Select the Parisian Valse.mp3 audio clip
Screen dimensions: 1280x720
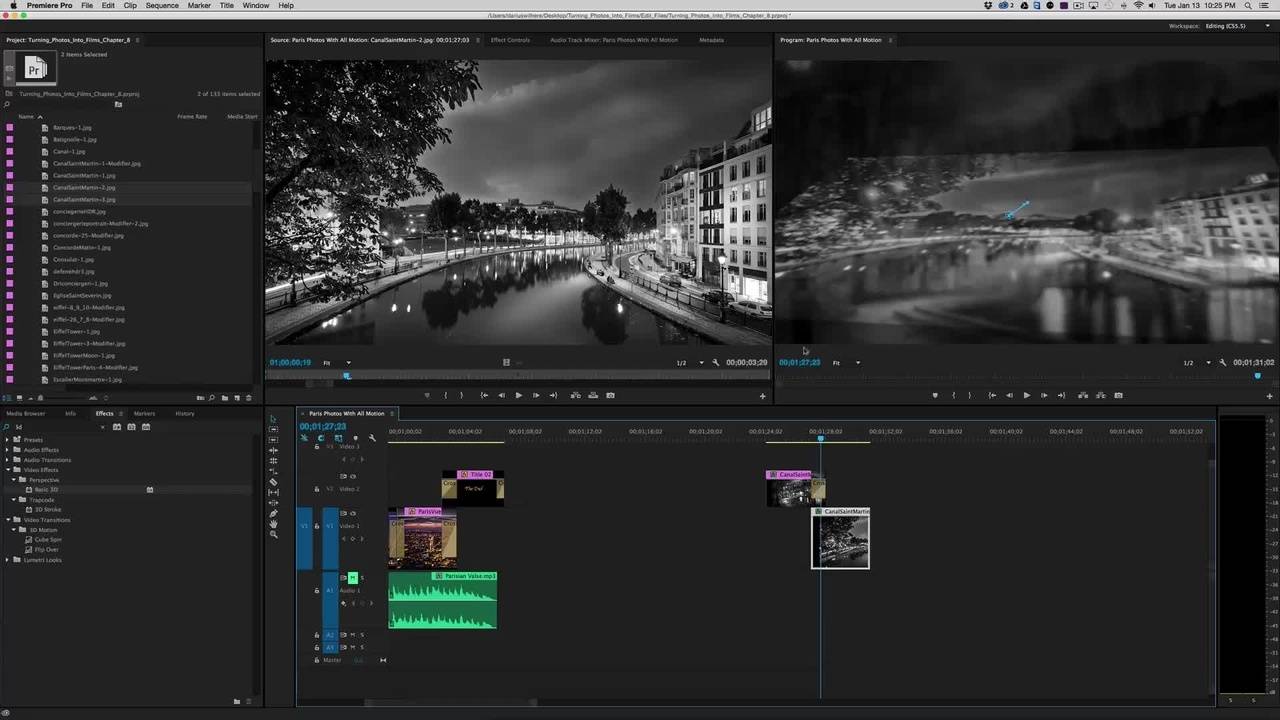coord(442,604)
